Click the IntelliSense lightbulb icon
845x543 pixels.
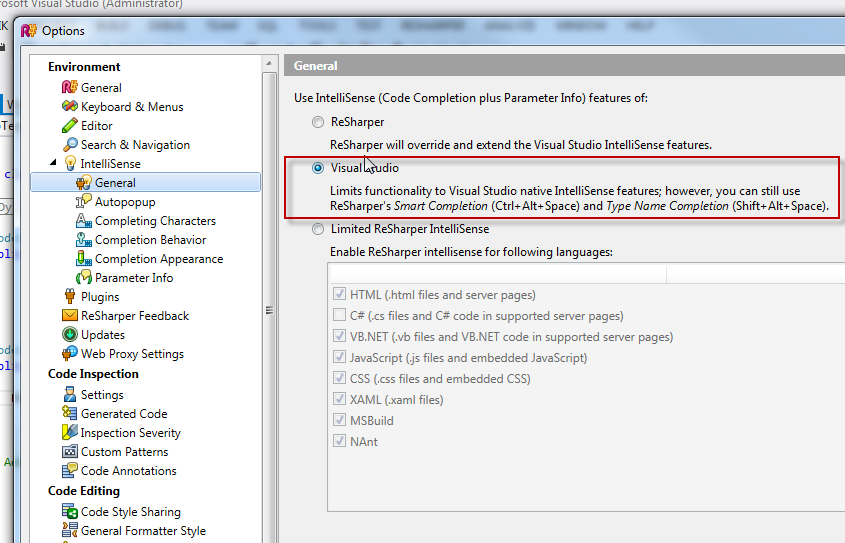pos(70,163)
